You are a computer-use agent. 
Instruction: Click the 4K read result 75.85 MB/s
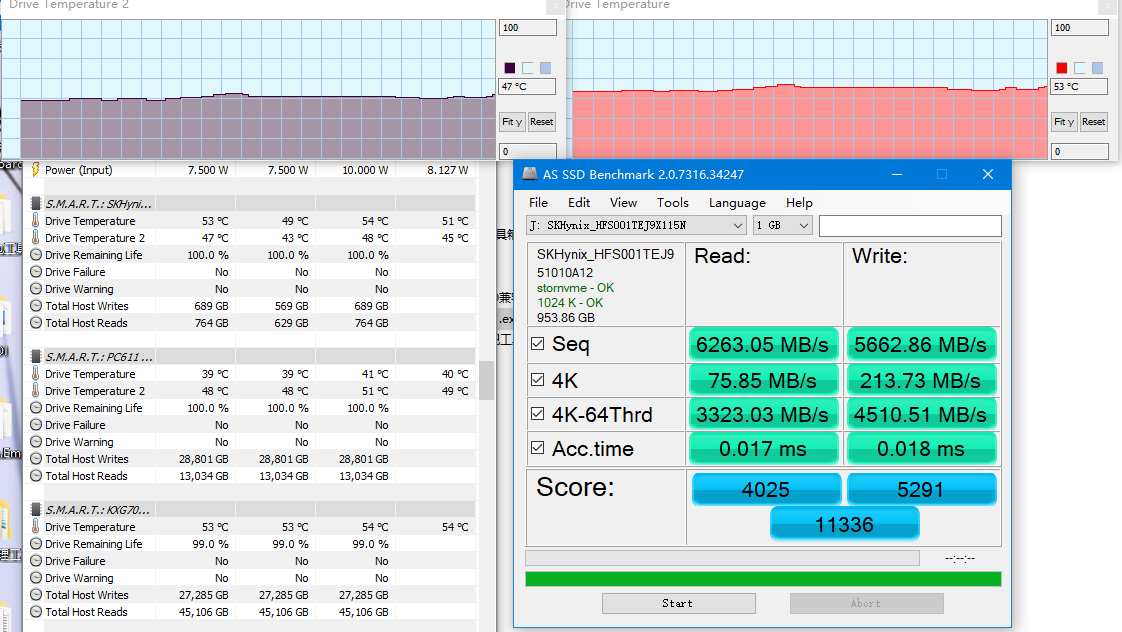click(x=763, y=380)
